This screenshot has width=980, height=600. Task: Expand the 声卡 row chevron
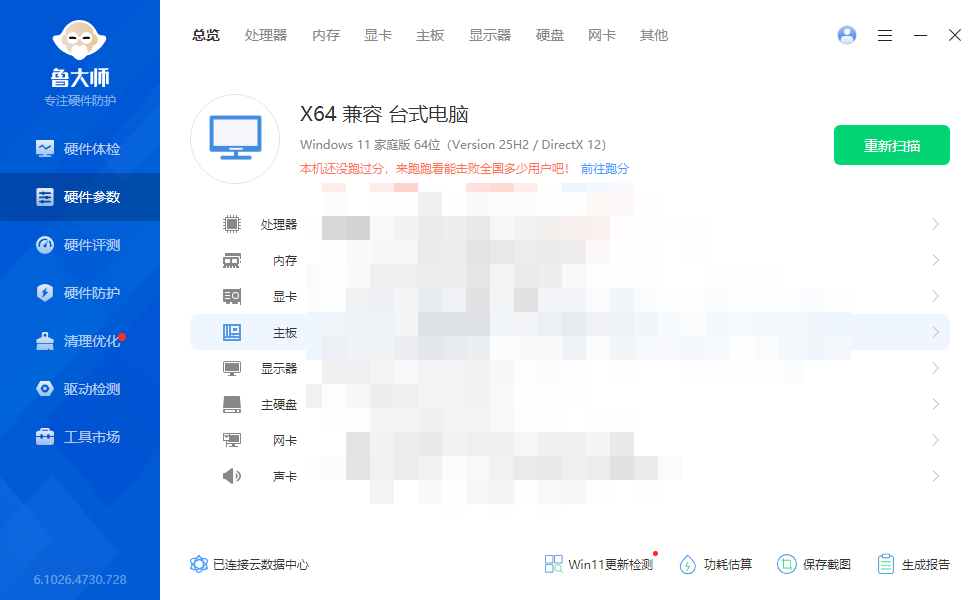coord(936,476)
